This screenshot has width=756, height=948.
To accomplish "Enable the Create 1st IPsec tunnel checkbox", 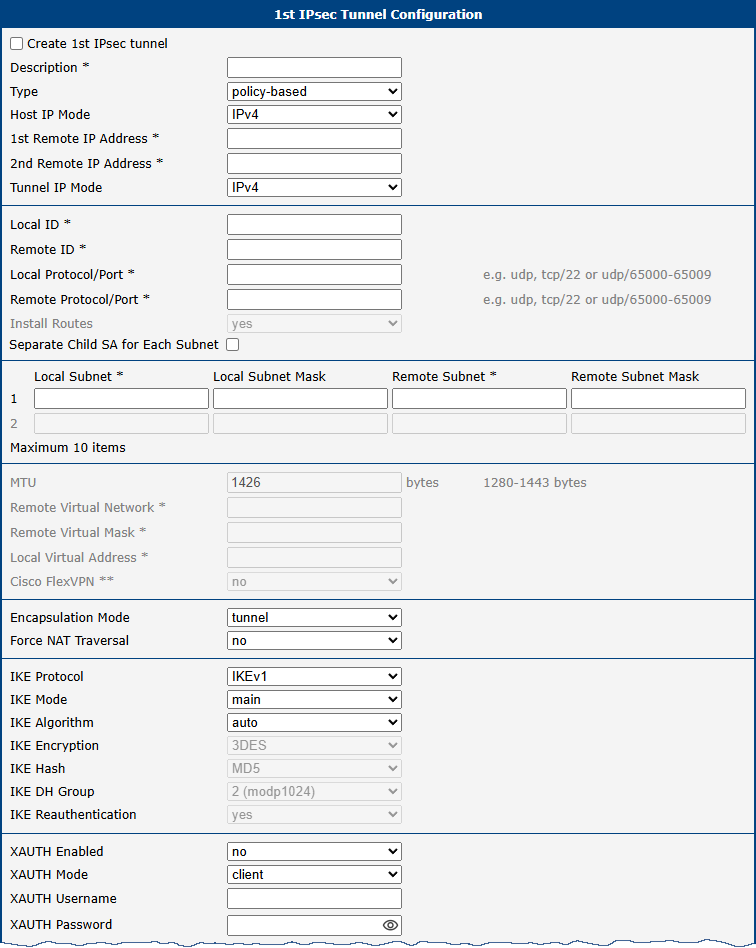I will (17, 44).
